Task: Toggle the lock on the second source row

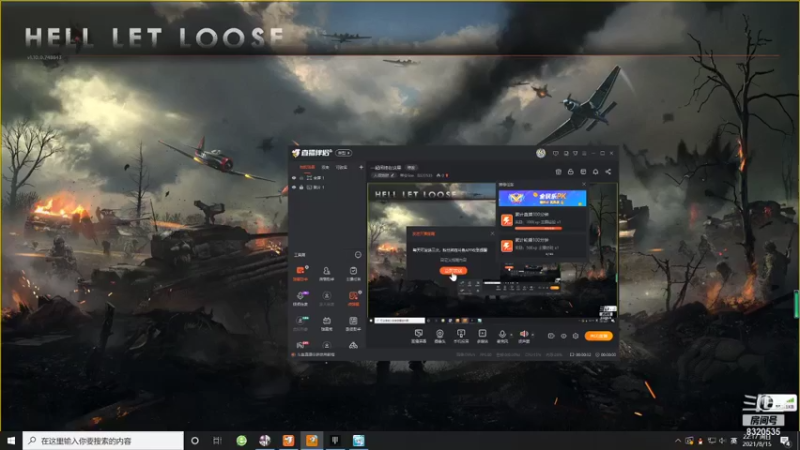Action: tap(302, 187)
